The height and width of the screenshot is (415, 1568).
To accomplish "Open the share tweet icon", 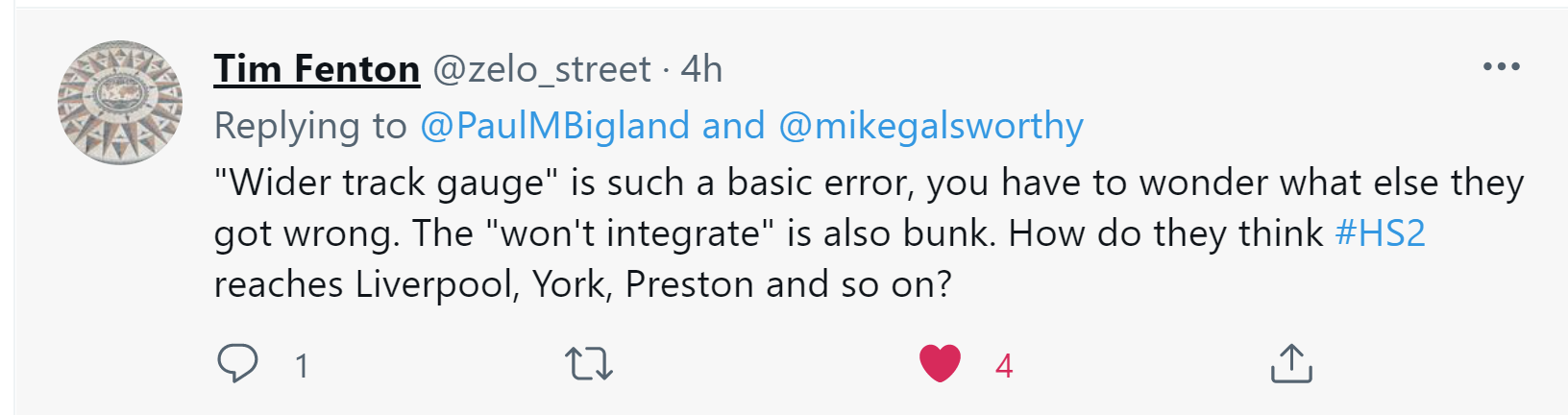I will 1291,364.
